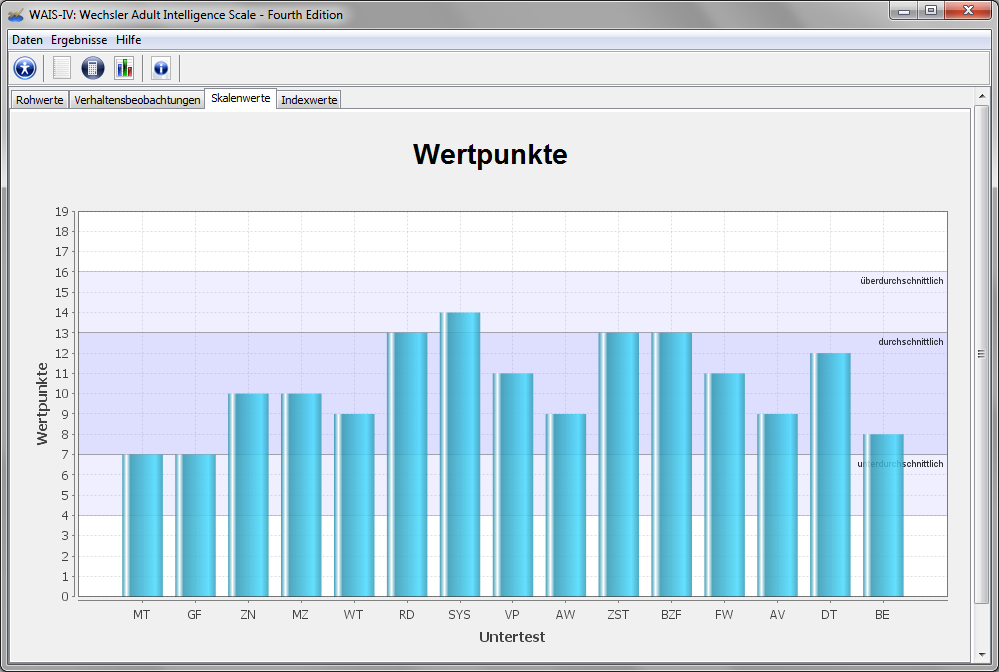Open the Daten menu

point(27,40)
